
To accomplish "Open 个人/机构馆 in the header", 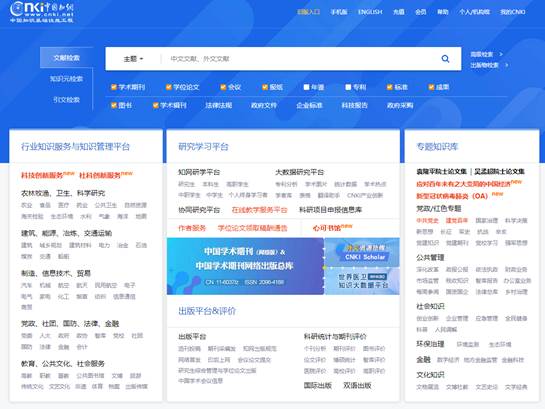I will [474, 12].
